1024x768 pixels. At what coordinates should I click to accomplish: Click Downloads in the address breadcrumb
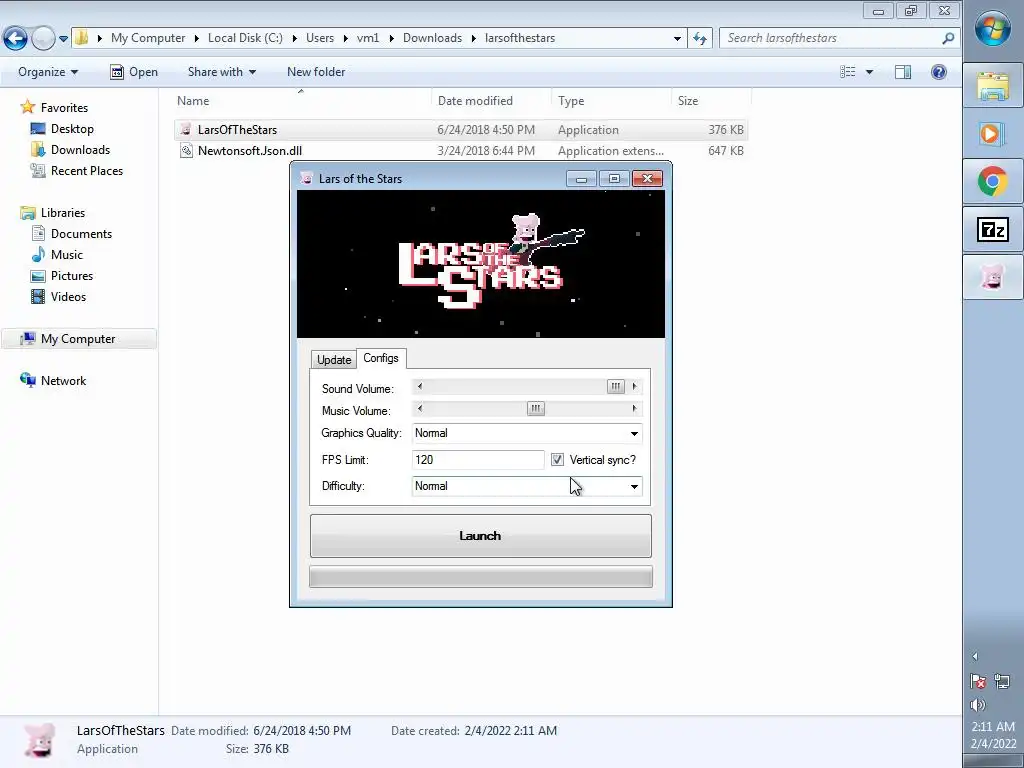click(x=432, y=38)
